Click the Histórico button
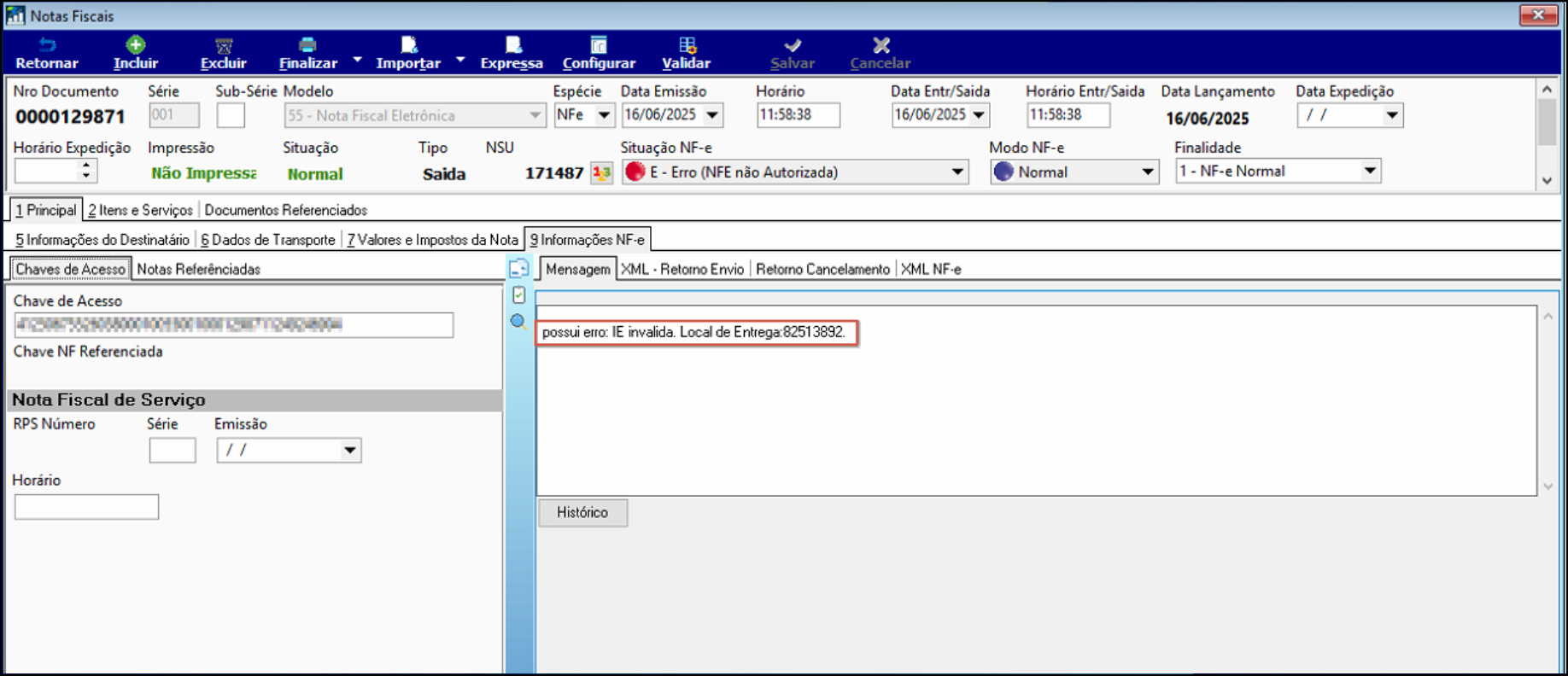The width and height of the screenshot is (1568, 676). coord(582,512)
